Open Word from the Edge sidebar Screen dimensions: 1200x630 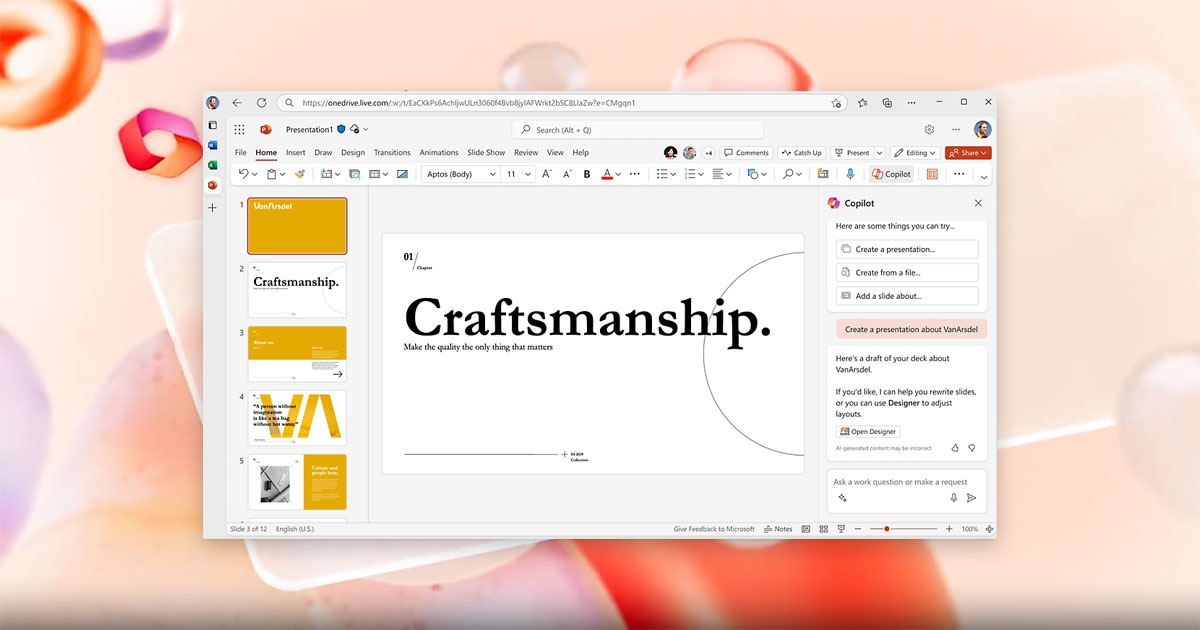[212, 145]
